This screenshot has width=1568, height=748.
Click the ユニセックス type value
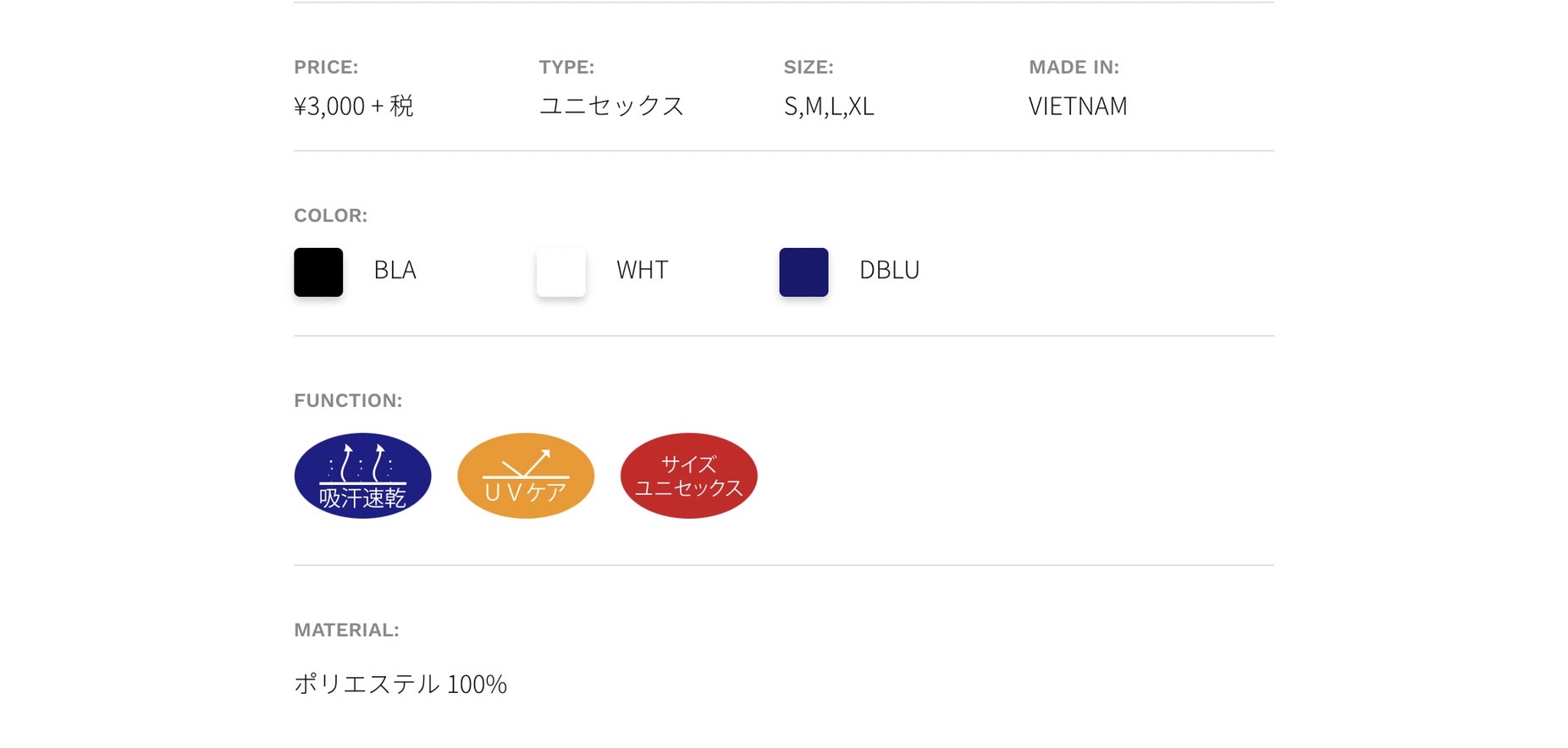pyautogui.click(x=611, y=106)
